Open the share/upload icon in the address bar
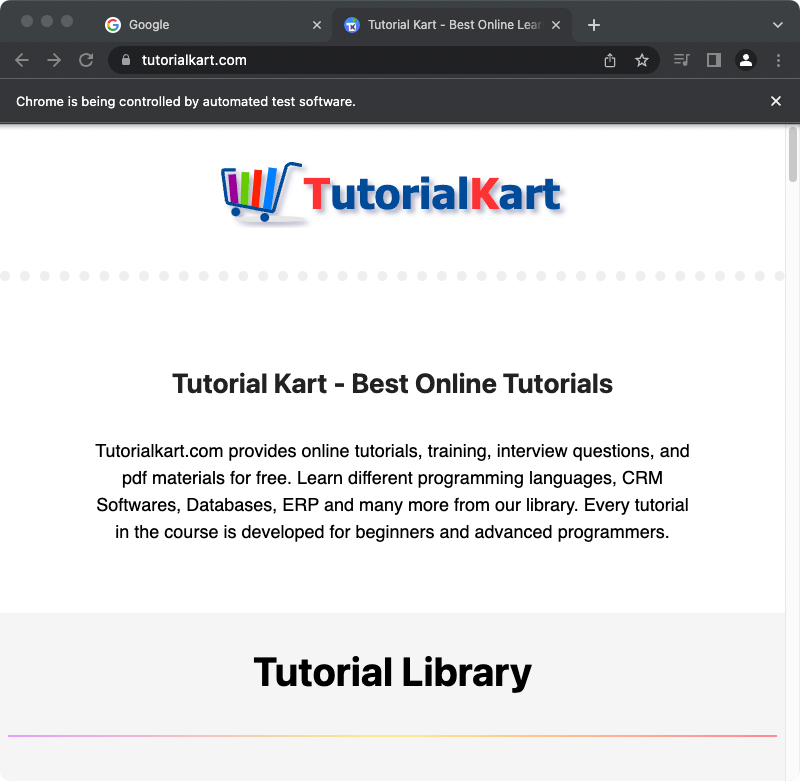 pyautogui.click(x=610, y=60)
